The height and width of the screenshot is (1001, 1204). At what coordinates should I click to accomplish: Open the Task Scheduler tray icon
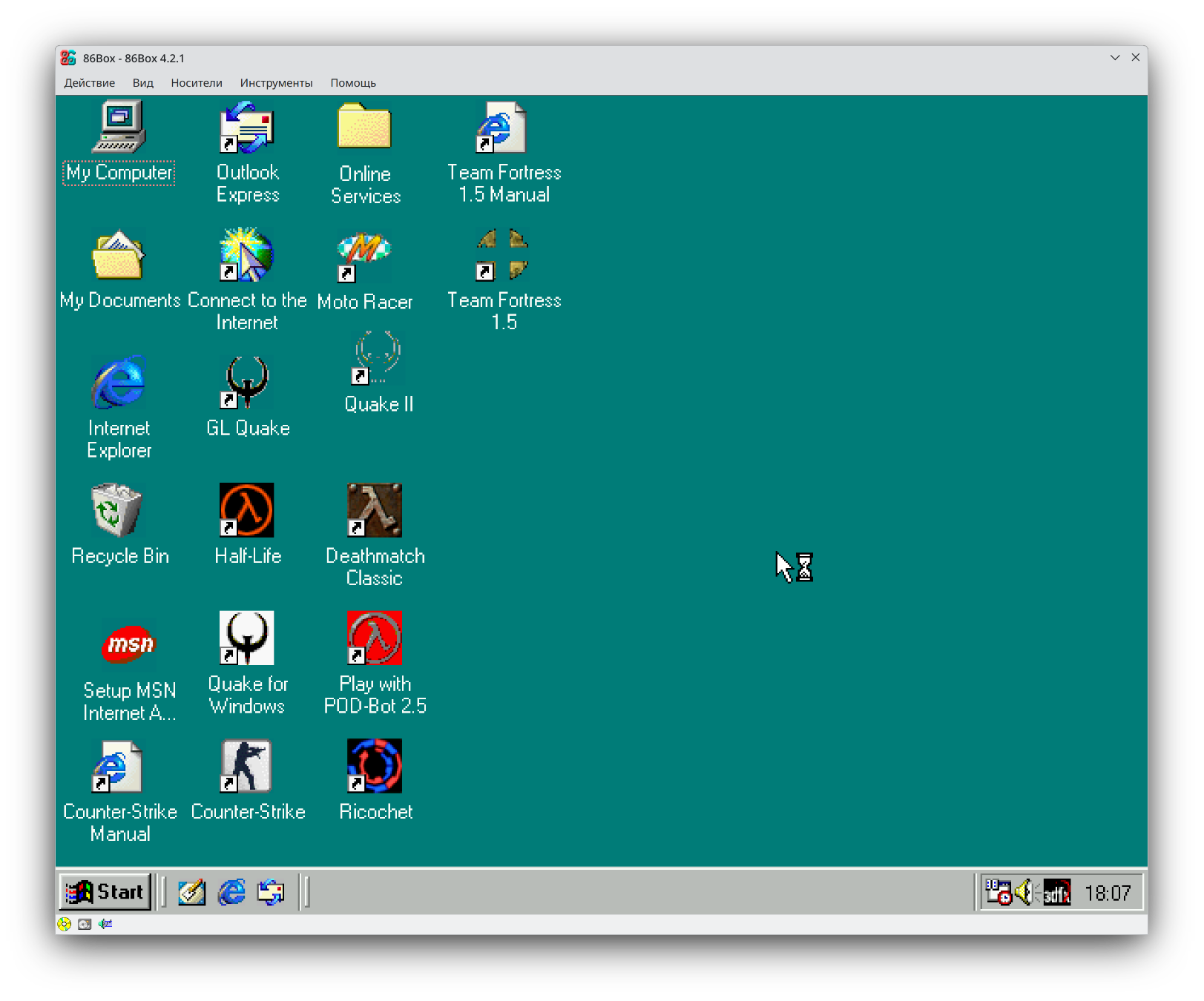[998, 892]
